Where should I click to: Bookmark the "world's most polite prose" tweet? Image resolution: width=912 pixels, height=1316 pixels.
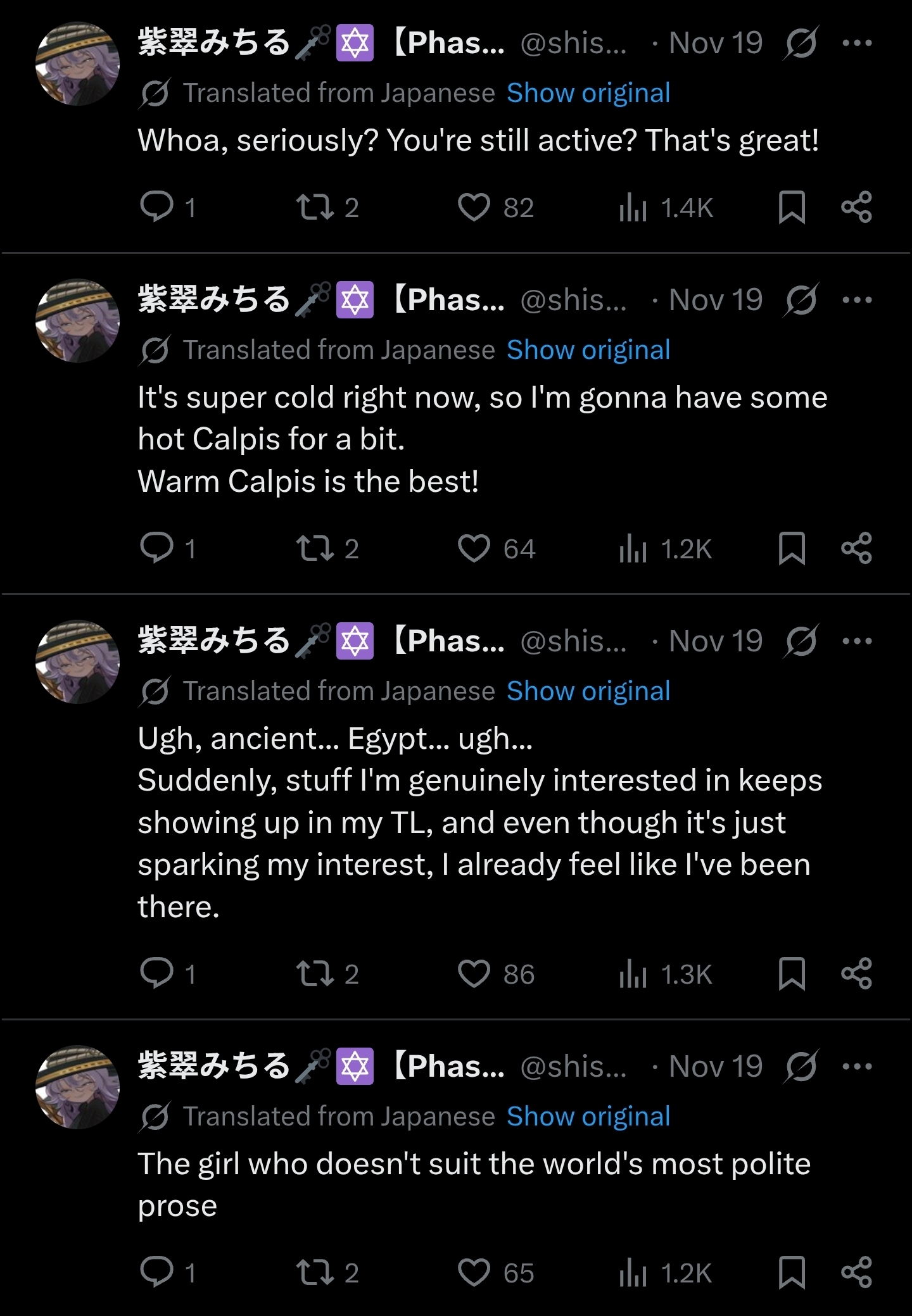[792, 1272]
